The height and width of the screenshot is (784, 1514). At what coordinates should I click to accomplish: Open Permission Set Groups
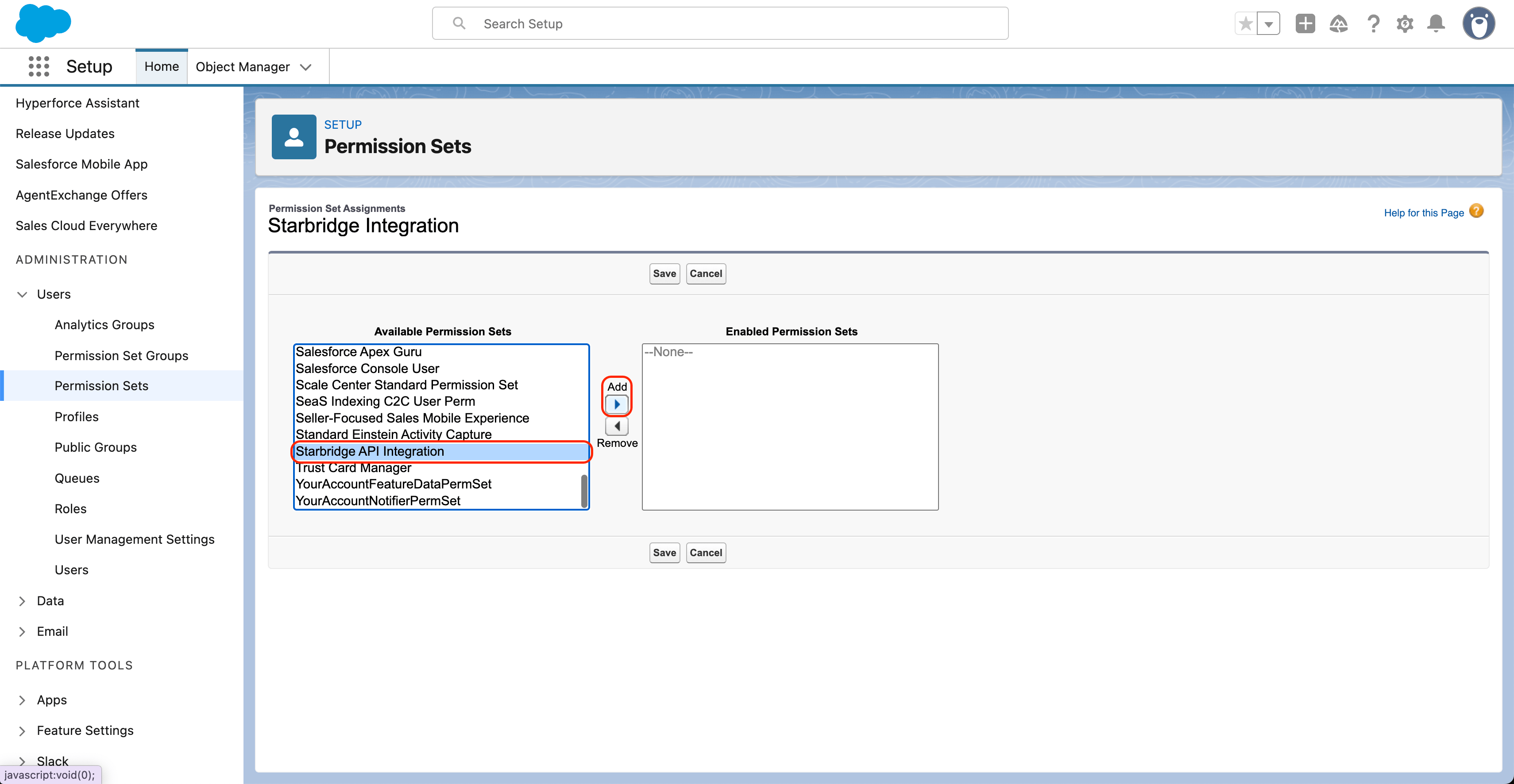pyautogui.click(x=122, y=355)
